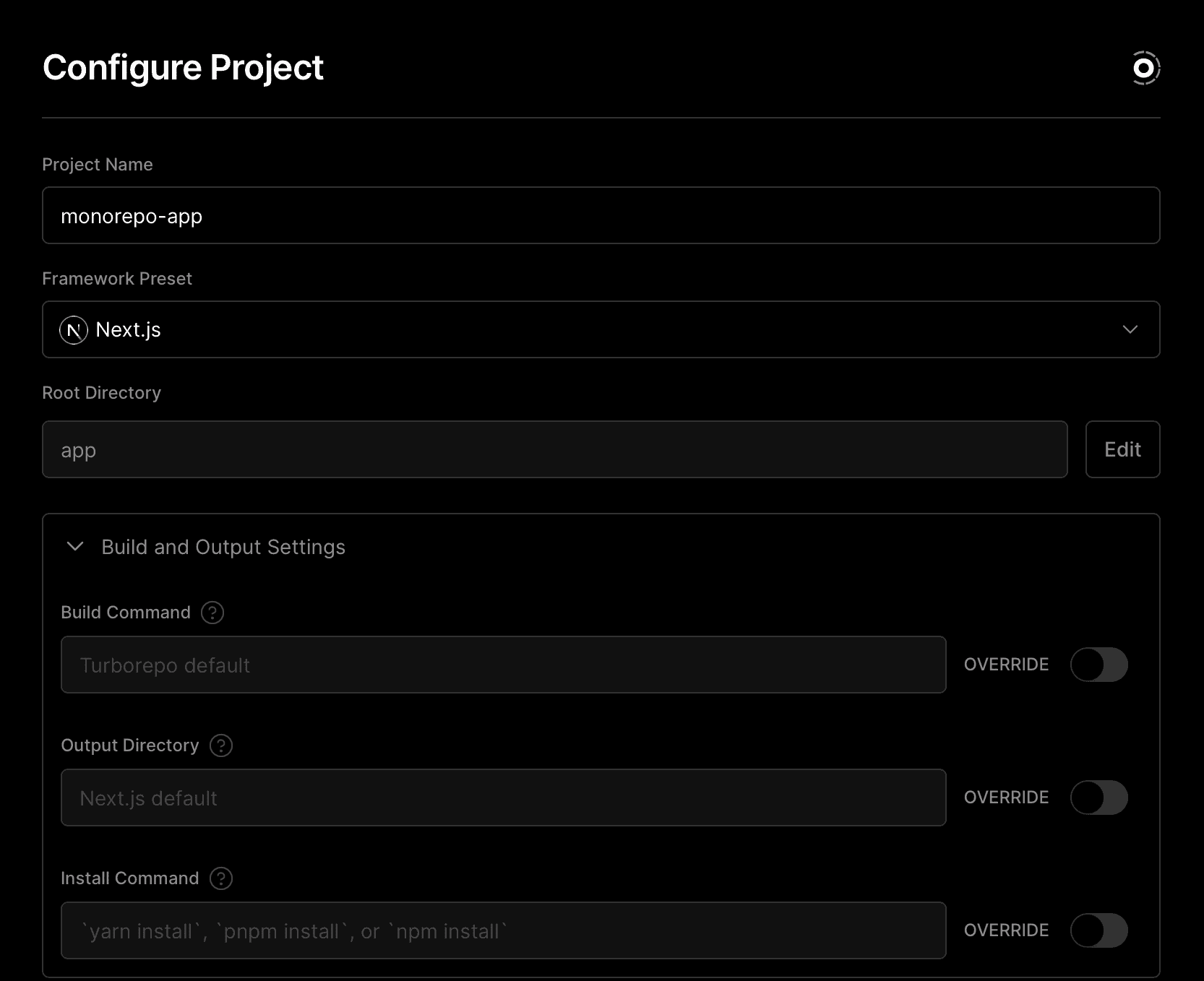Enable the Output Directory override toggle
The image size is (1204, 981).
(x=1099, y=798)
